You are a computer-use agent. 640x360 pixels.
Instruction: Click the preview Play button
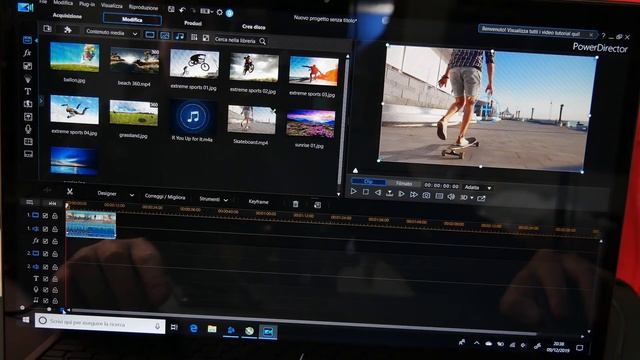click(x=353, y=191)
